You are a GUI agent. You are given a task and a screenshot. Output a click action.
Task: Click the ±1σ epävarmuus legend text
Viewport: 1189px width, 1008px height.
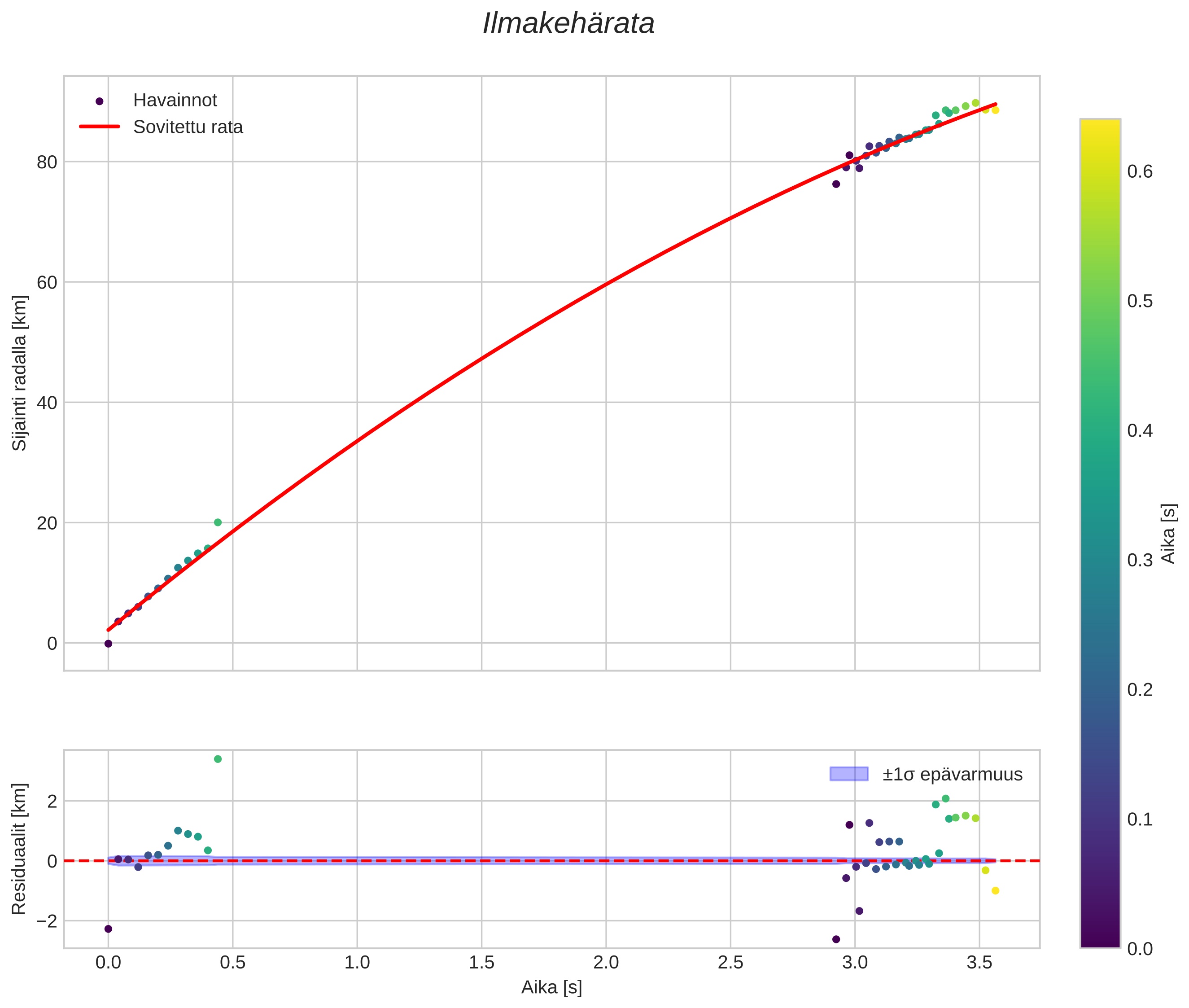pos(952,774)
